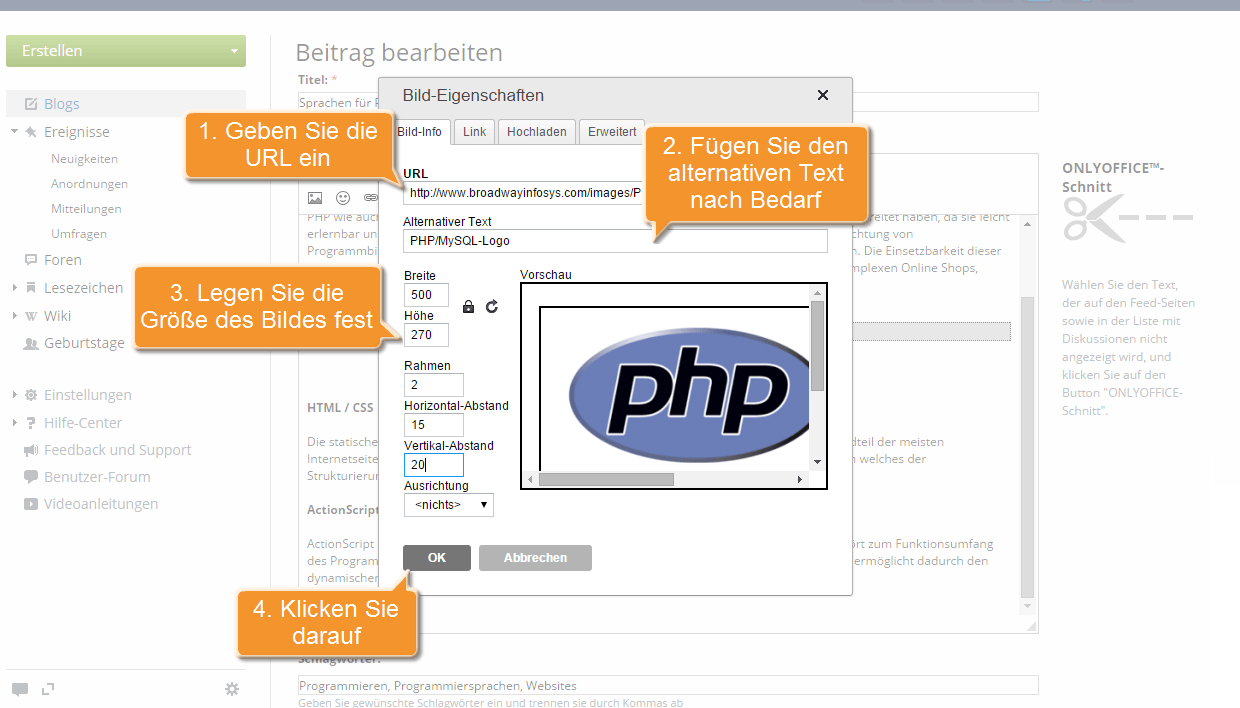Open Feedback und Support link

pyautogui.click(x=117, y=450)
